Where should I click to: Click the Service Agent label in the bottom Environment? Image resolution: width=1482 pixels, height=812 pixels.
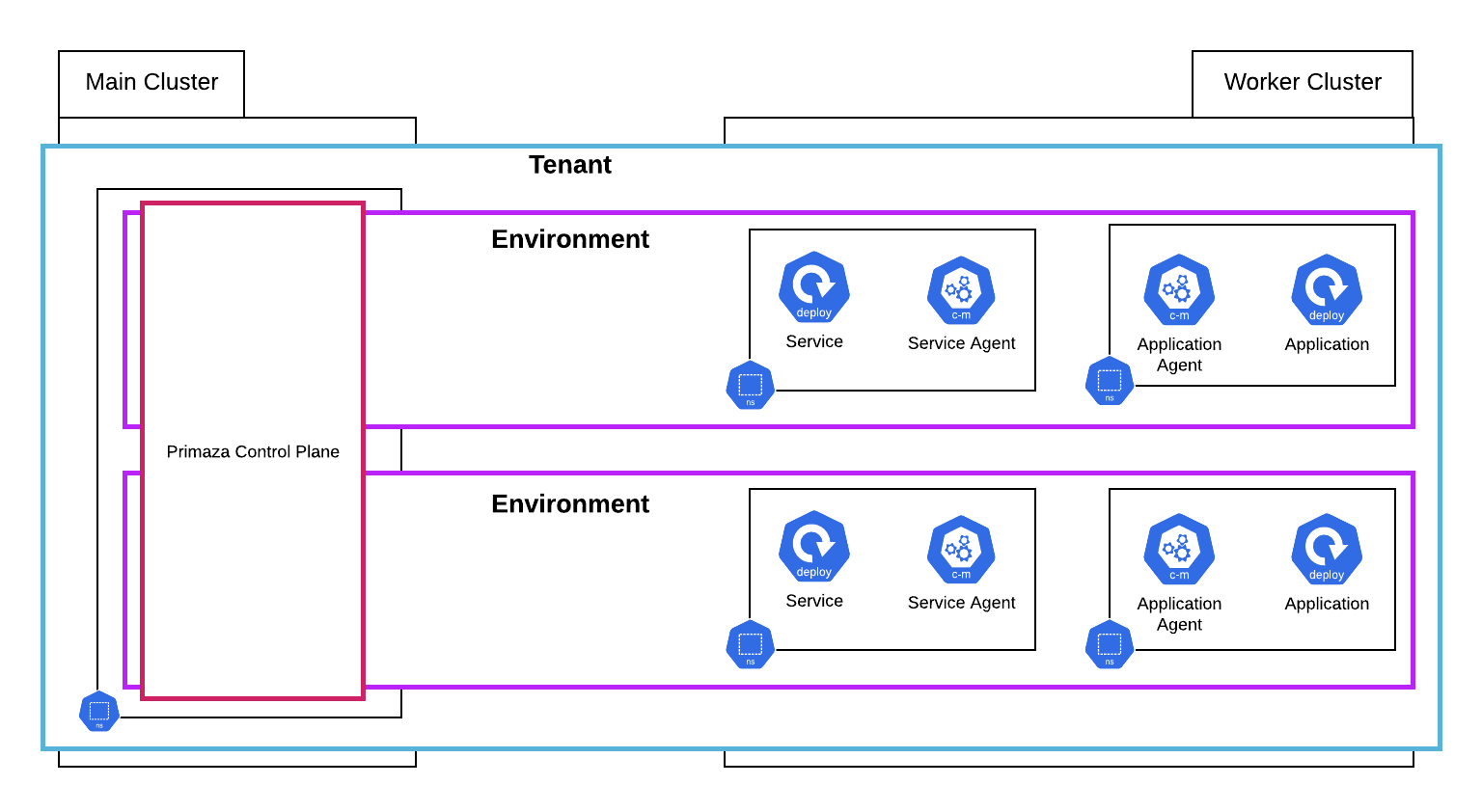(x=961, y=603)
